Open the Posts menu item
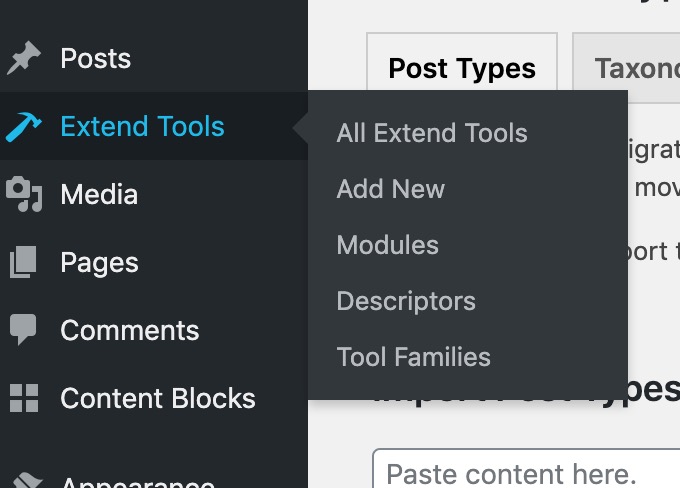This screenshot has width=680, height=488. point(95,58)
